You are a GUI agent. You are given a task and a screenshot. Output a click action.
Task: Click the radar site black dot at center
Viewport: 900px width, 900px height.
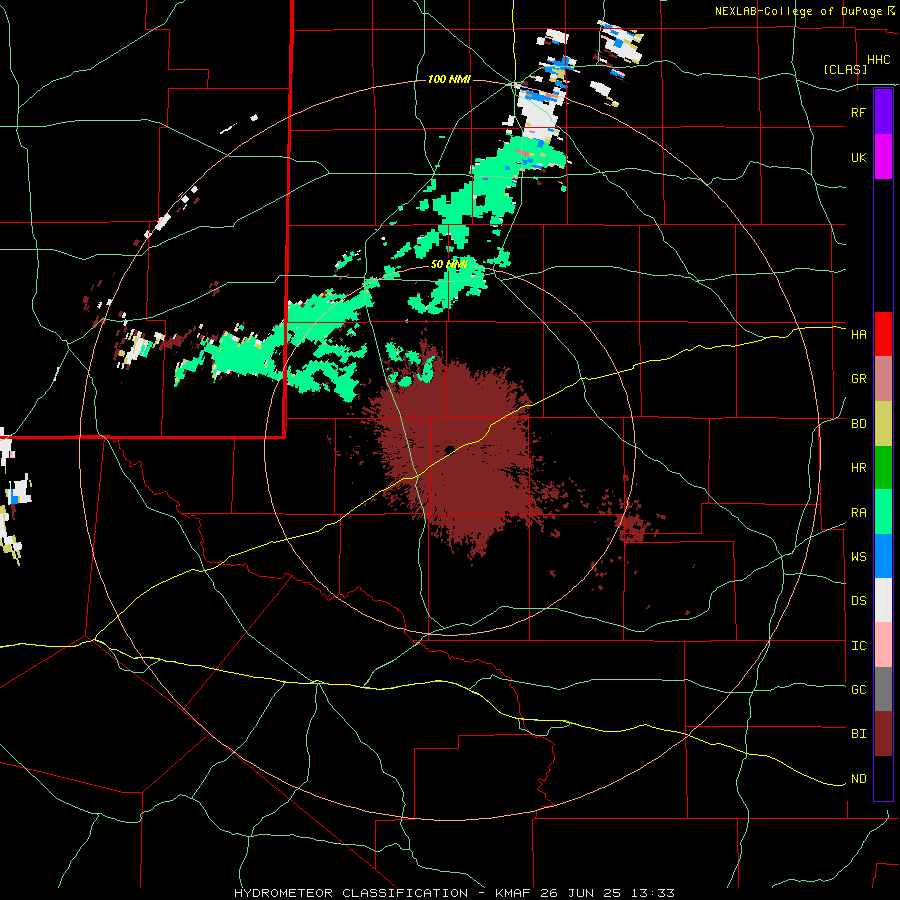coord(449,449)
